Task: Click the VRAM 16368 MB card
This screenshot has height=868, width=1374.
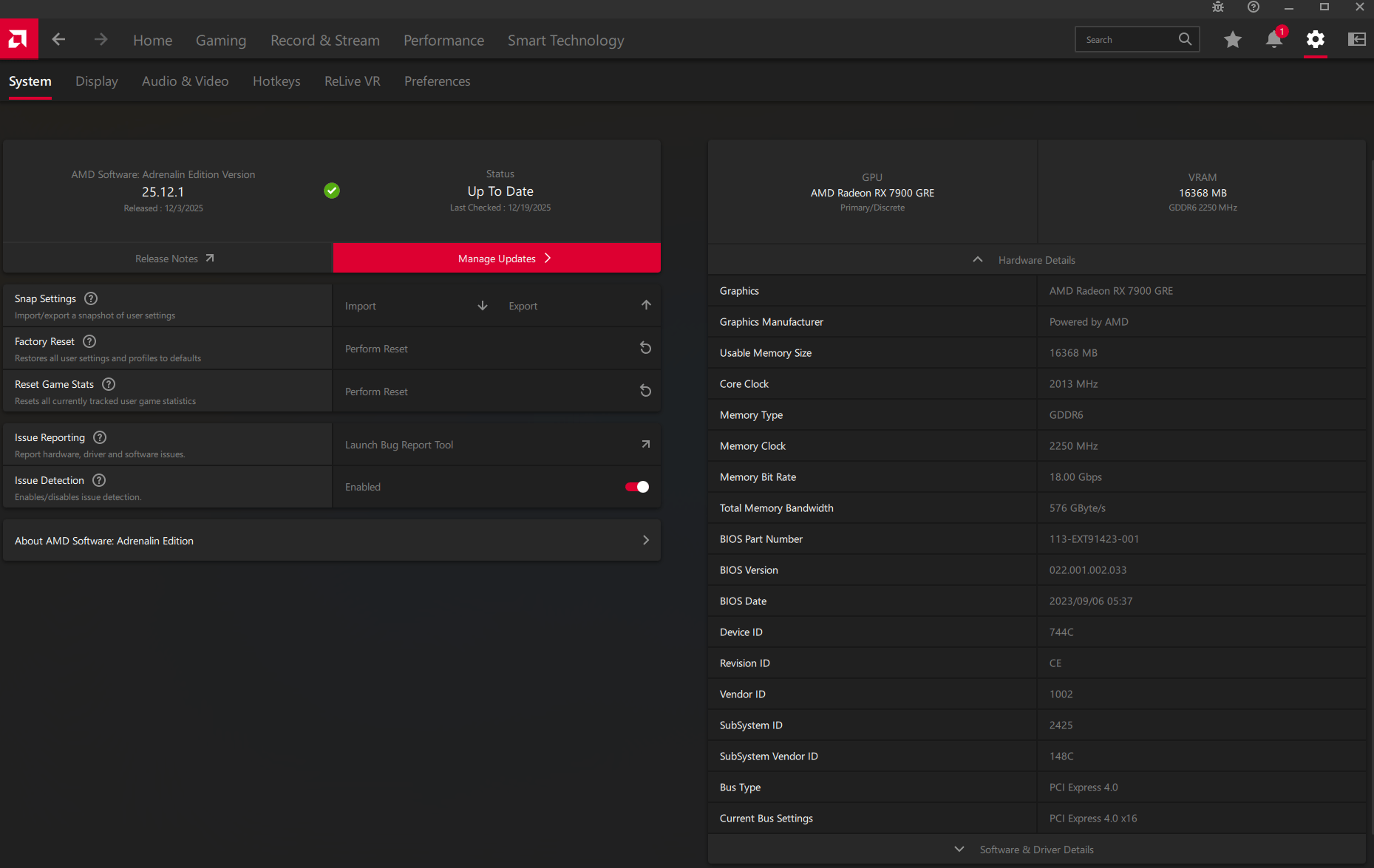Action: [1203, 192]
